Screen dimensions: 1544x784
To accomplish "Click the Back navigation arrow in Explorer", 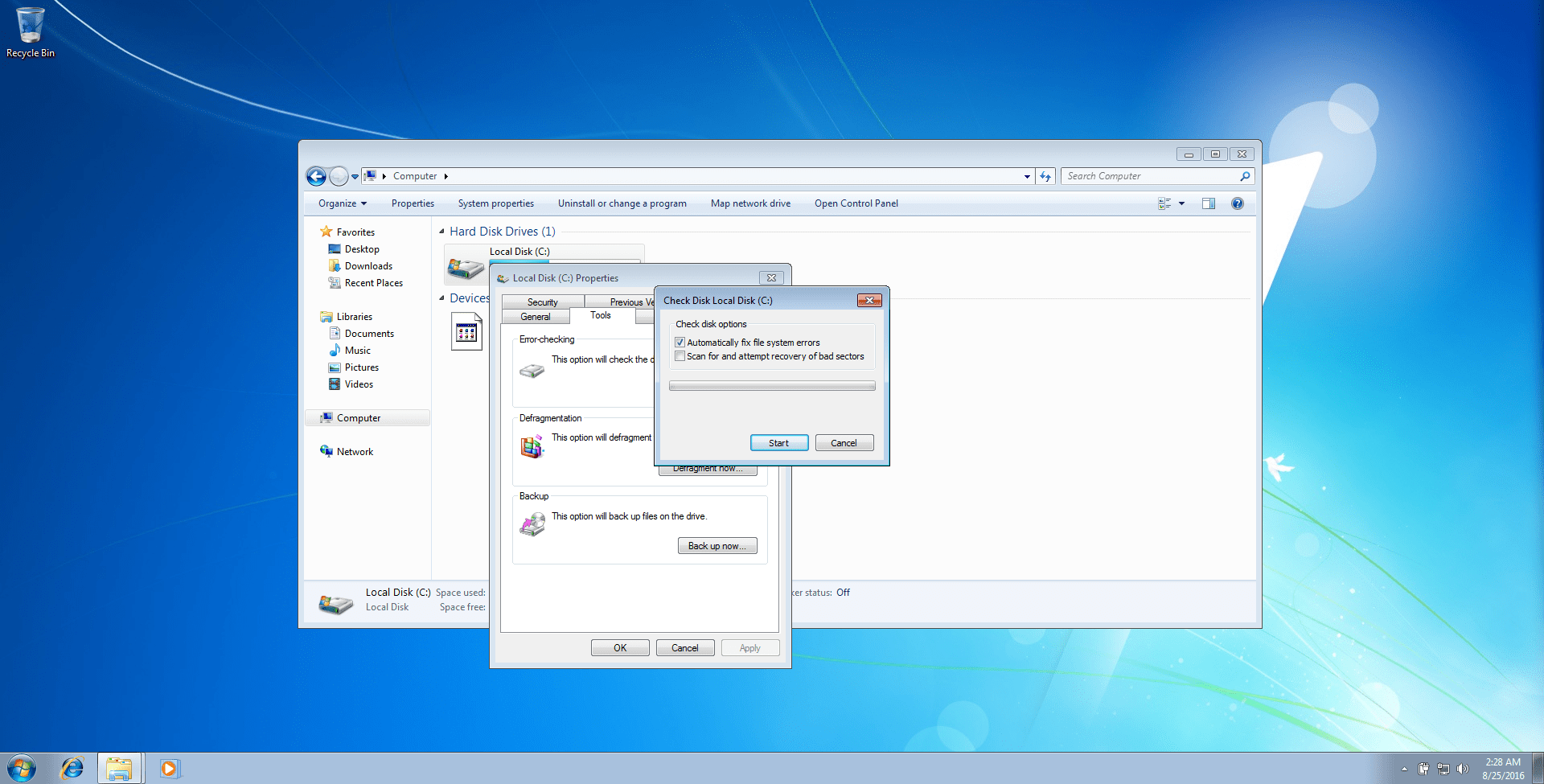I will coord(317,176).
